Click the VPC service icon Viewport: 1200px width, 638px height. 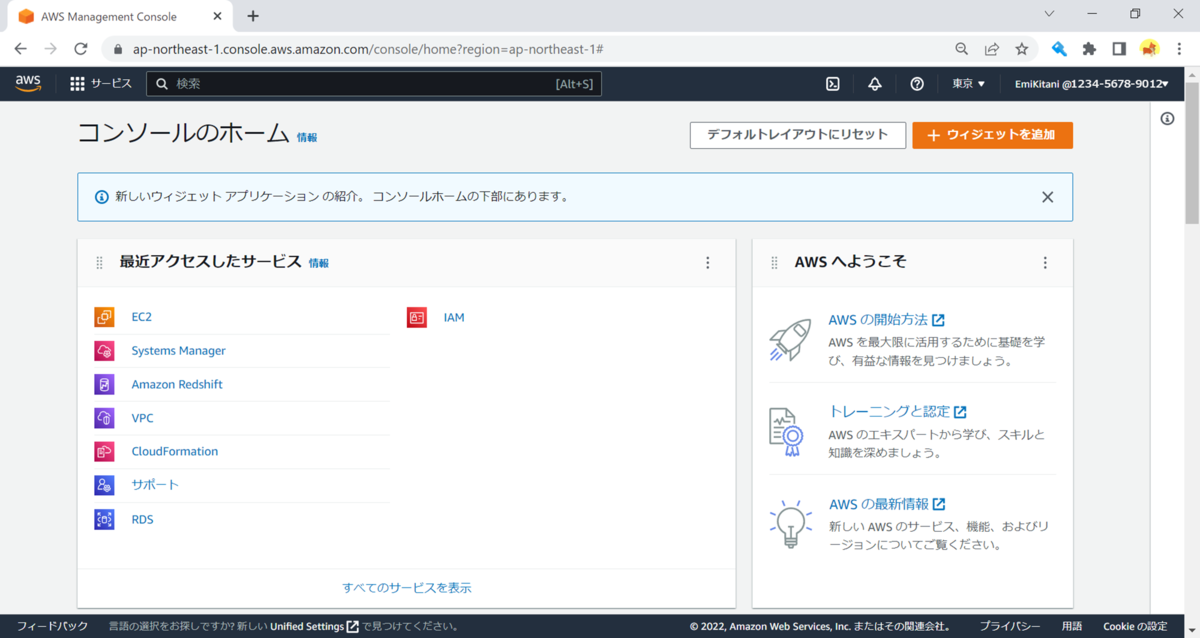(x=105, y=418)
